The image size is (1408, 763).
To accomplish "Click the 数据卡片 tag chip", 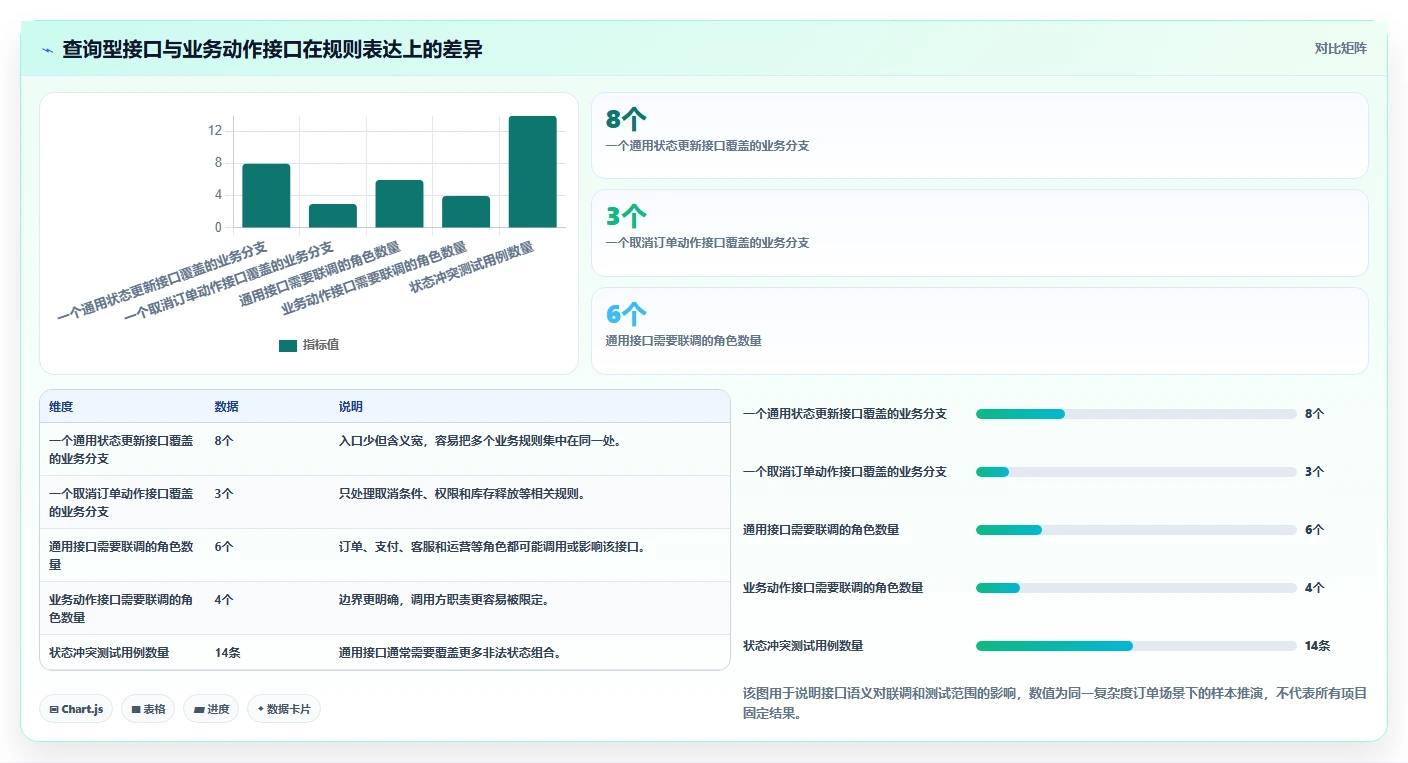I will pos(284,709).
